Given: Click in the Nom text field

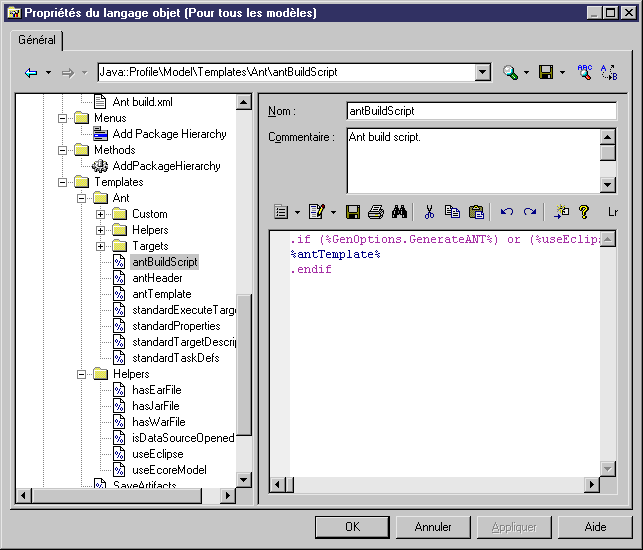Looking at the screenshot, I should click(x=480, y=111).
